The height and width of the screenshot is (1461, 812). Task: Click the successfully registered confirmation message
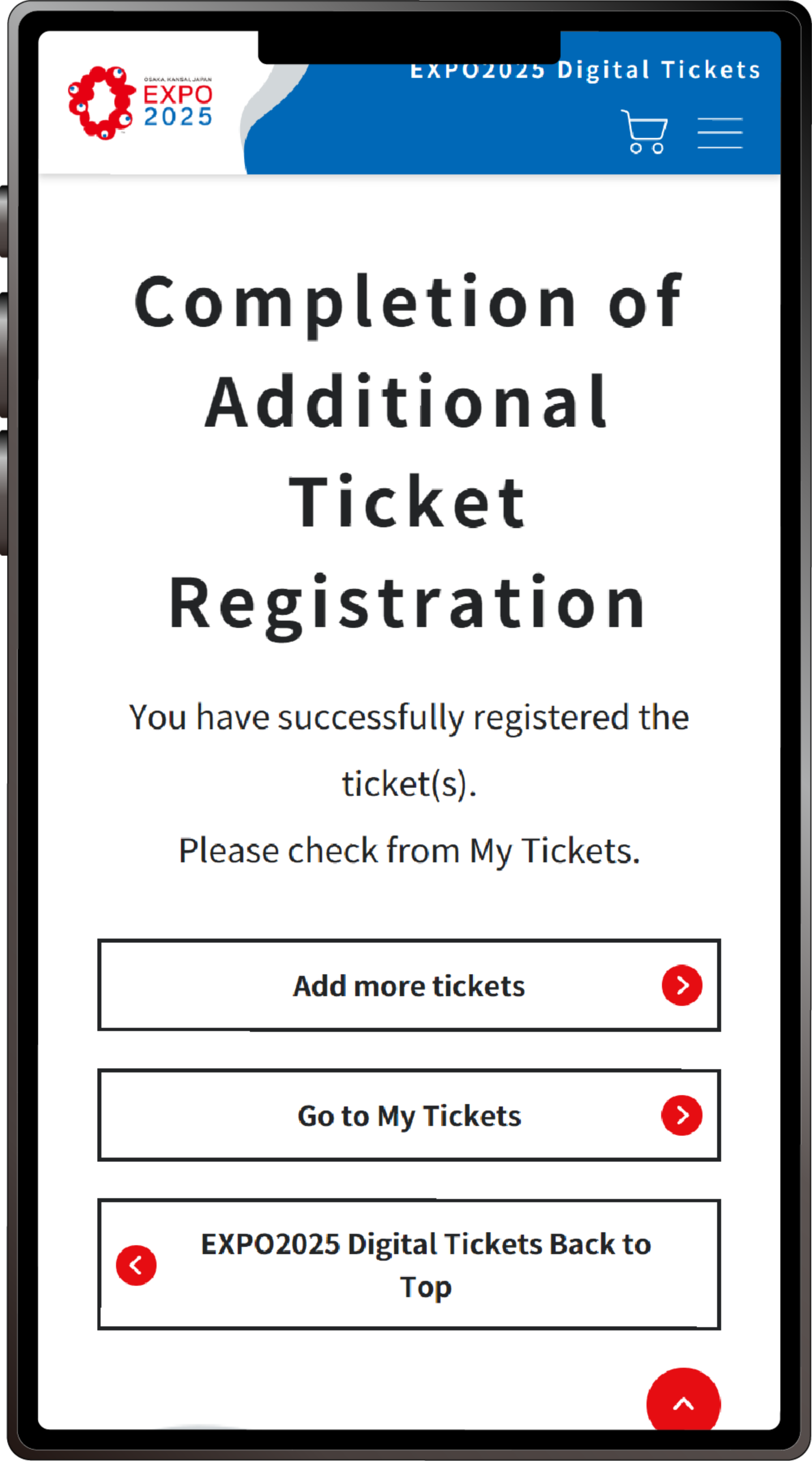click(x=409, y=750)
